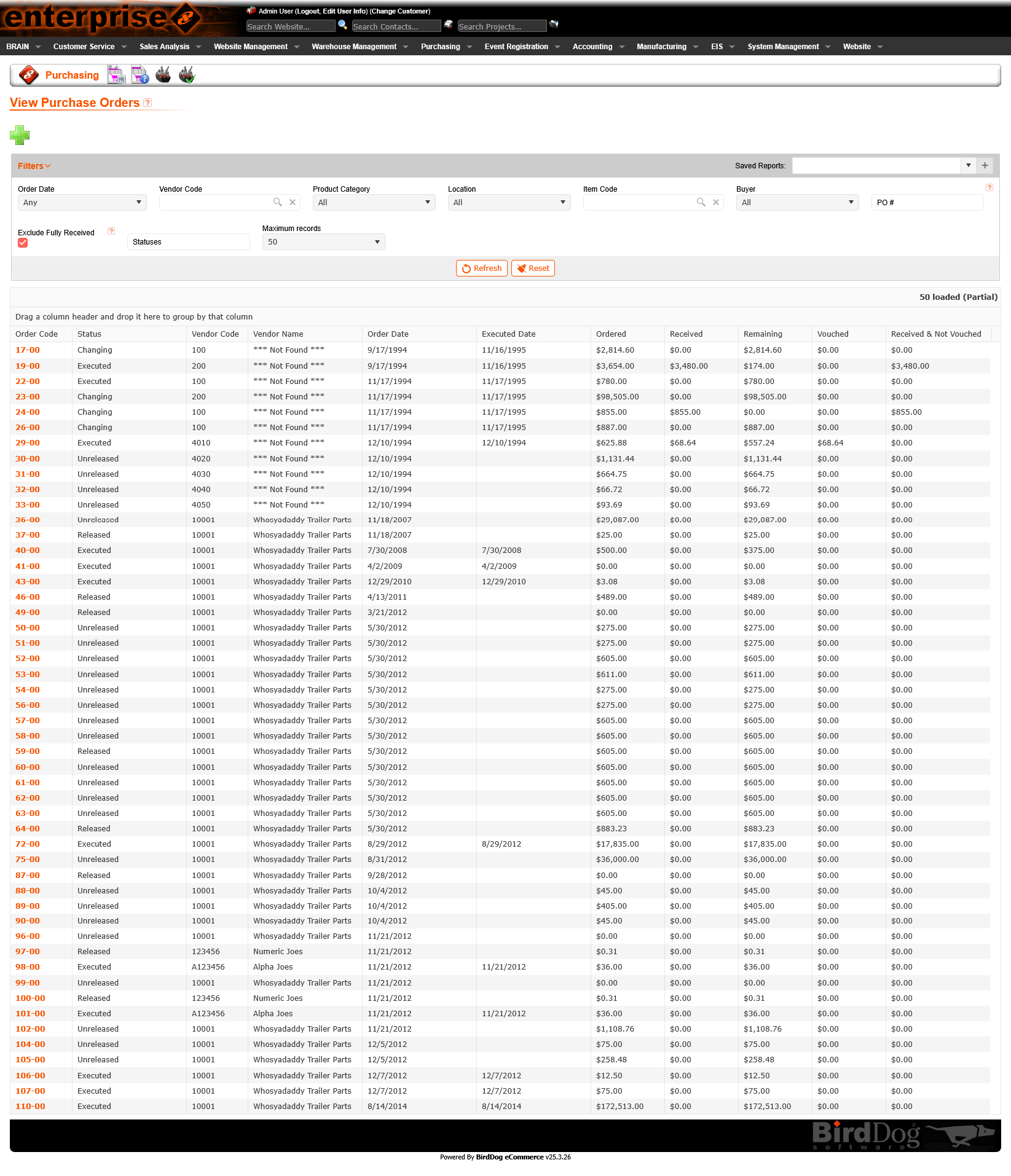Image resolution: width=1011 pixels, height=1176 pixels.
Task: Click the Logout link
Action: point(307,11)
